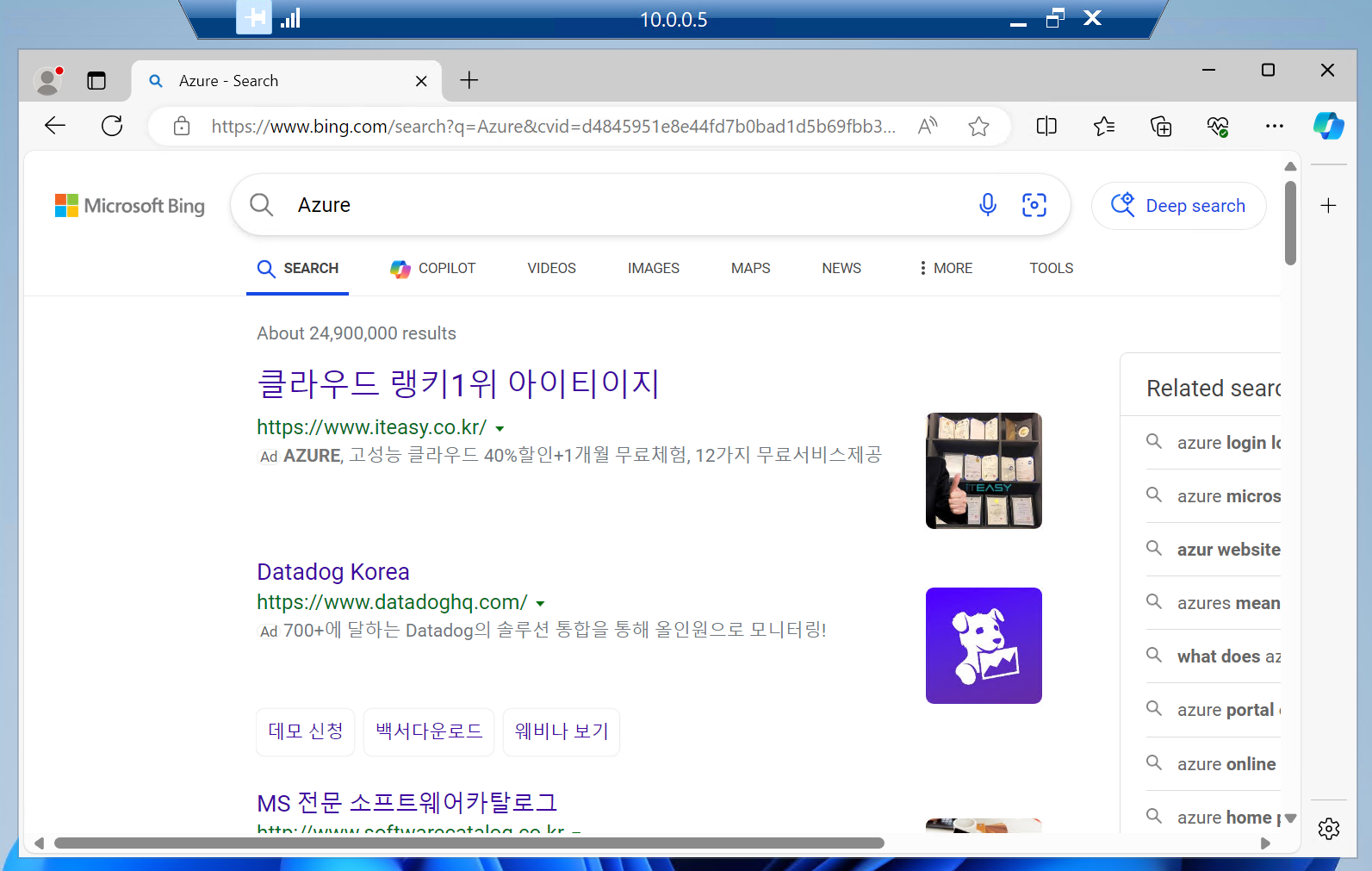Open the split screen icon
This screenshot has height=871, width=1372.
point(1046,127)
